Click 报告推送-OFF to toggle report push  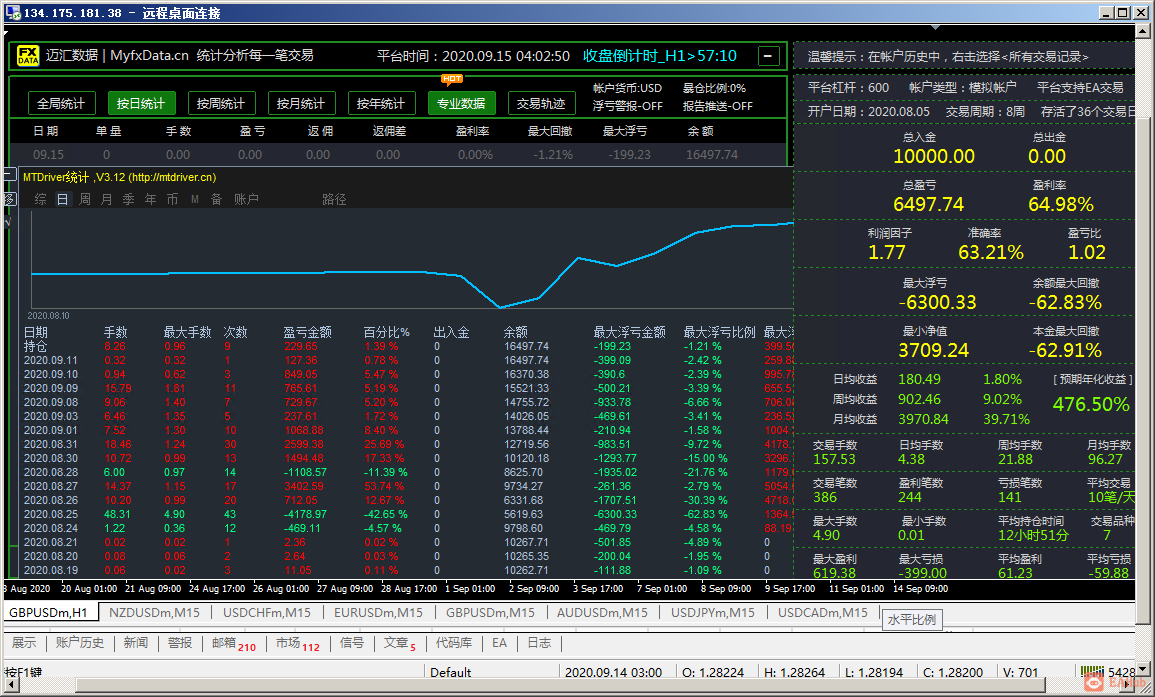click(x=717, y=106)
